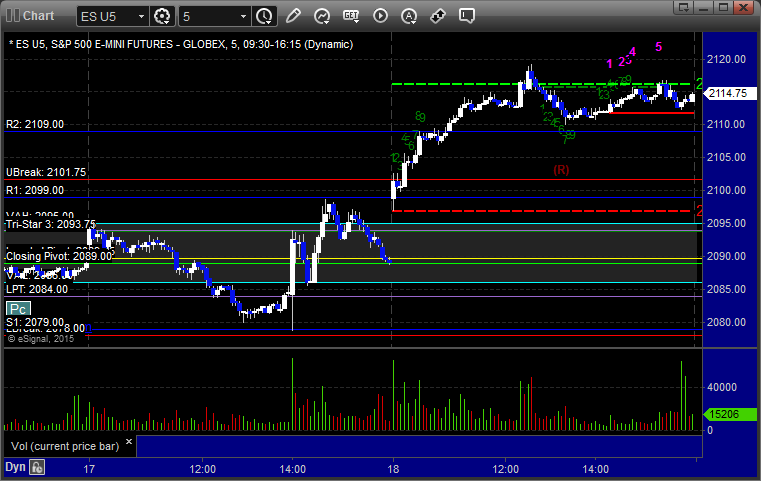Click the Pc button on the chart

pos(18,309)
